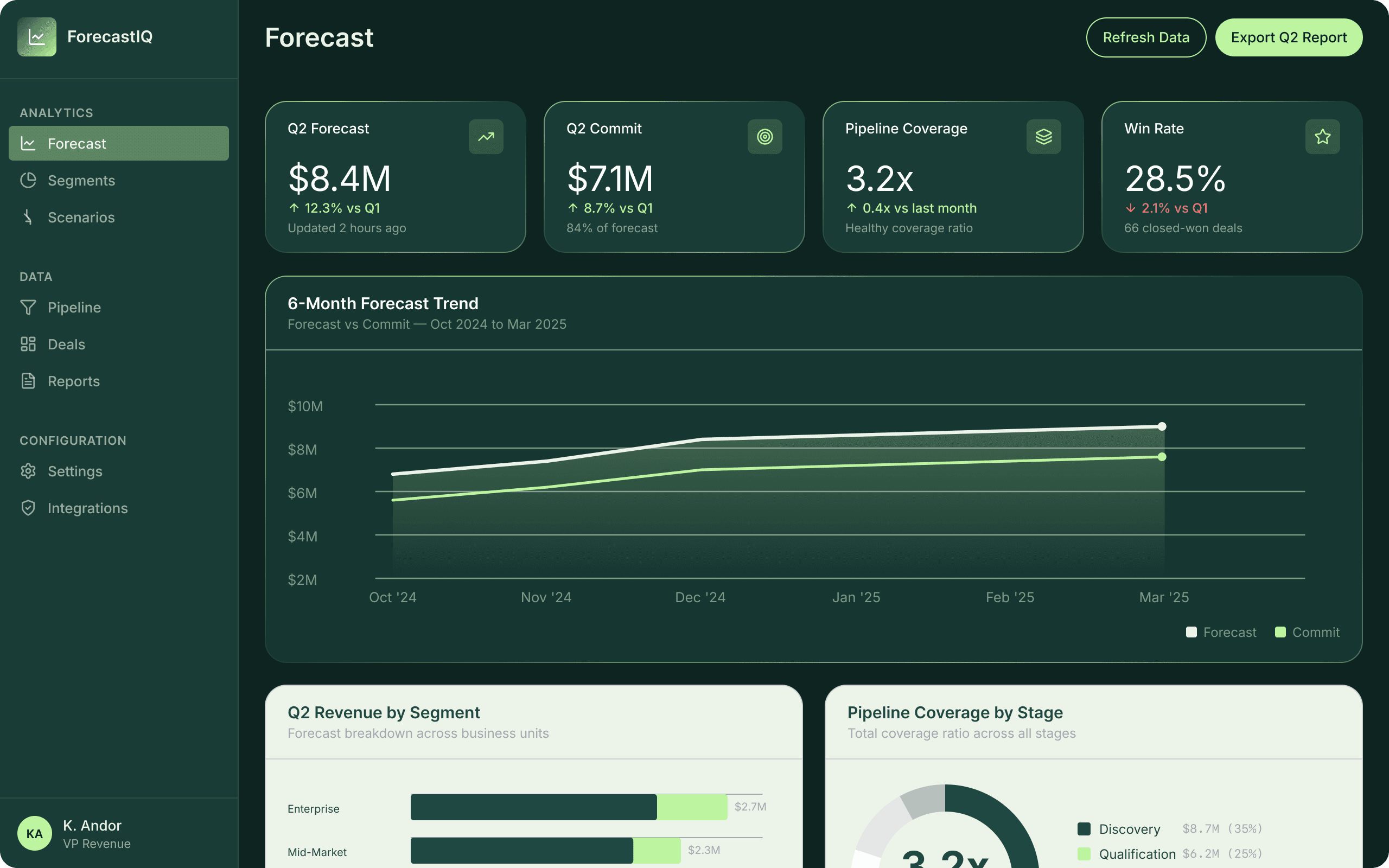Click the ForecastIQ logo icon

pyautogui.click(x=37, y=37)
